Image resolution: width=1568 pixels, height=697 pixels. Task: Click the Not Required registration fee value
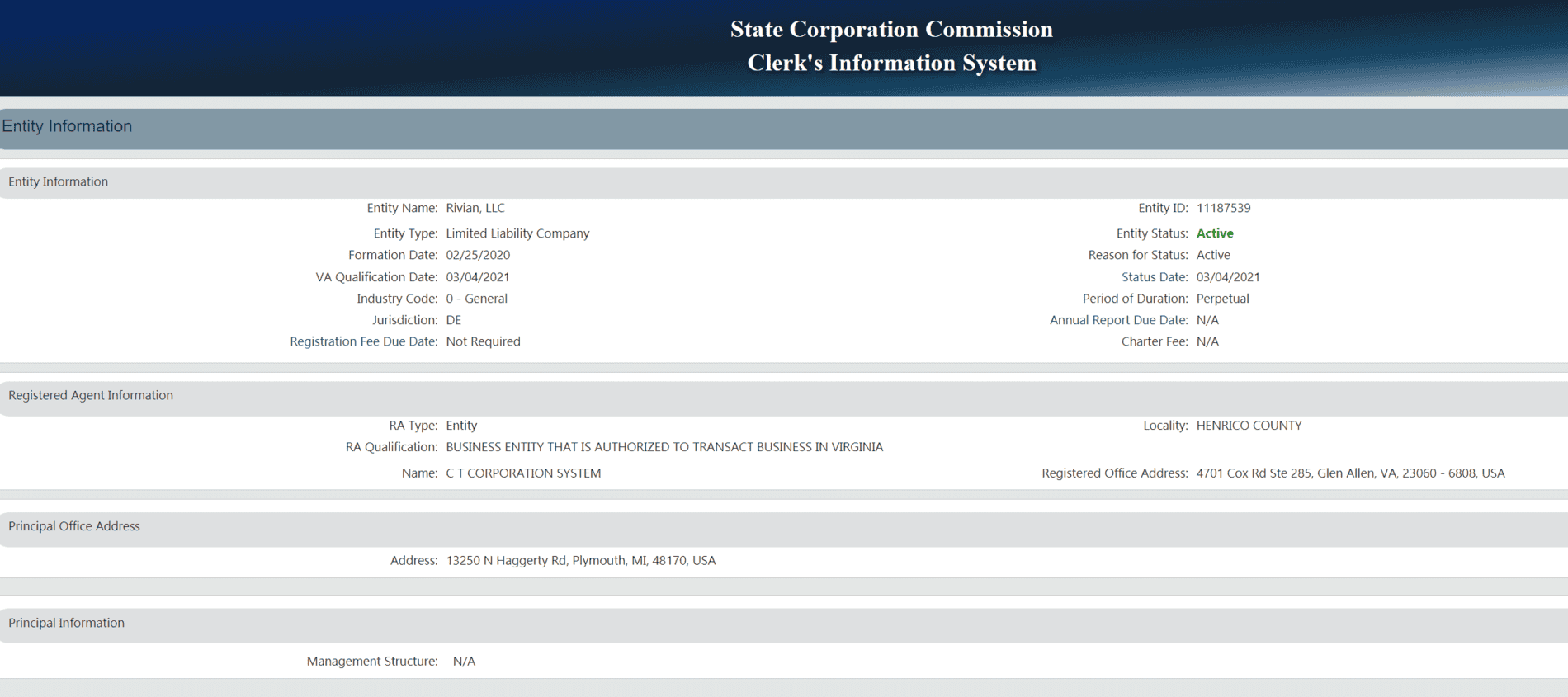point(484,341)
